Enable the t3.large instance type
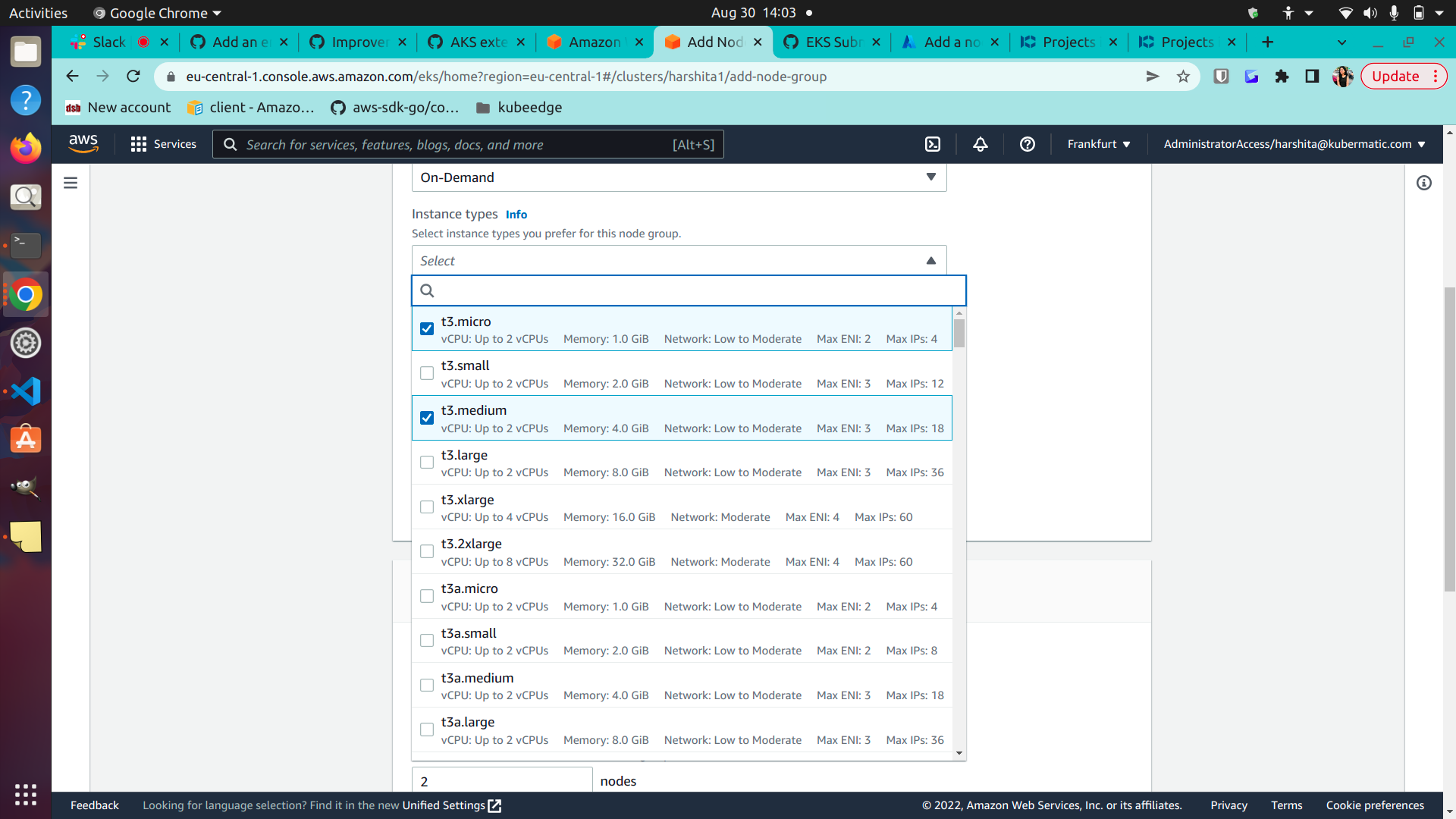 point(427,463)
